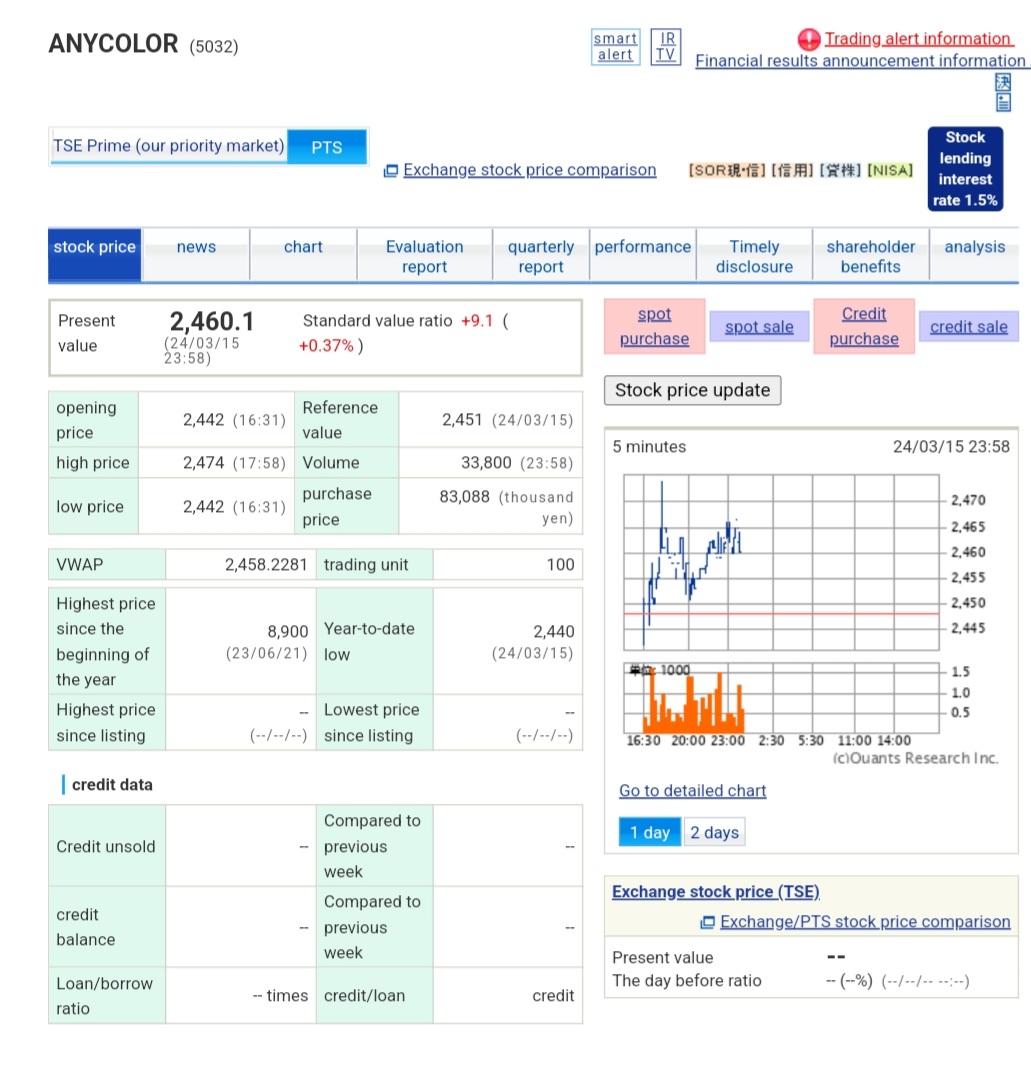Open the IR TV icon
The image size is (1031, 1077).
[666, 47]
